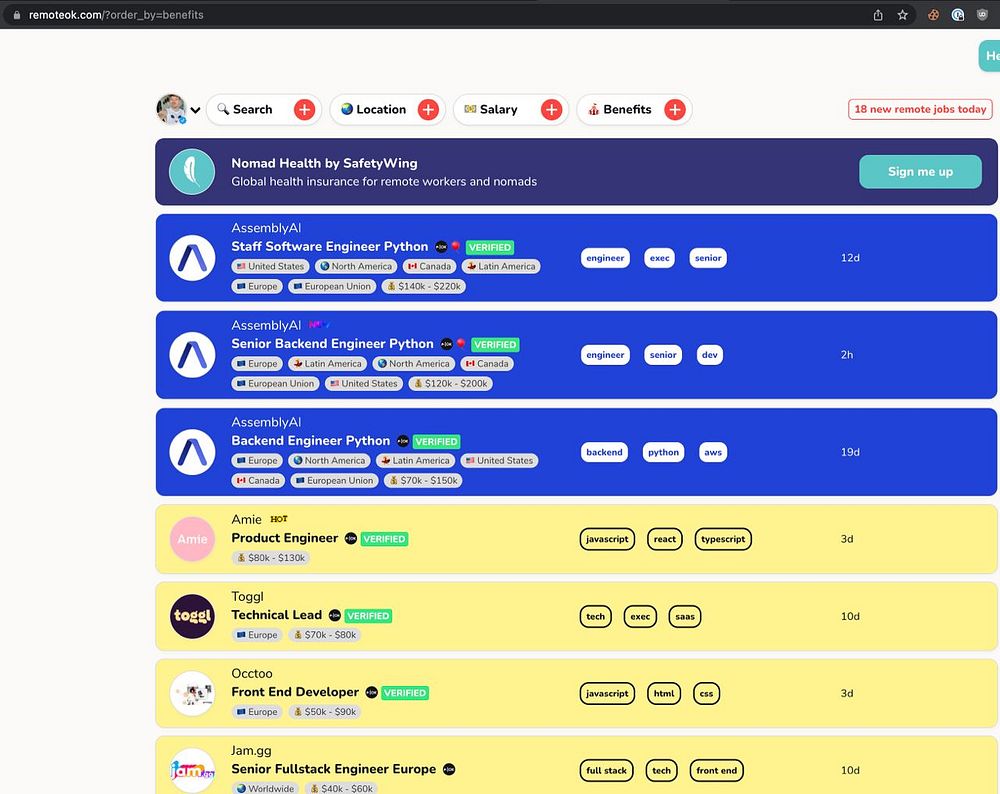This screenshot has height=794, width=1000.
Task: Open the Location filter dropdown
Action: (387, 110)
